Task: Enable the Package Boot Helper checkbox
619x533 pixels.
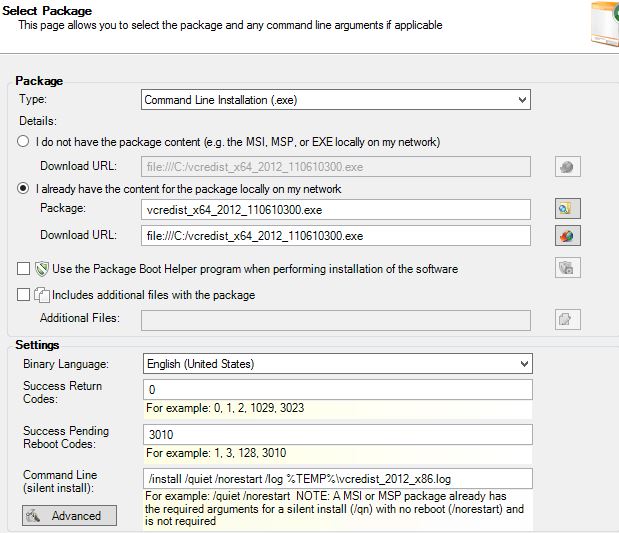Action: (23, 269)
